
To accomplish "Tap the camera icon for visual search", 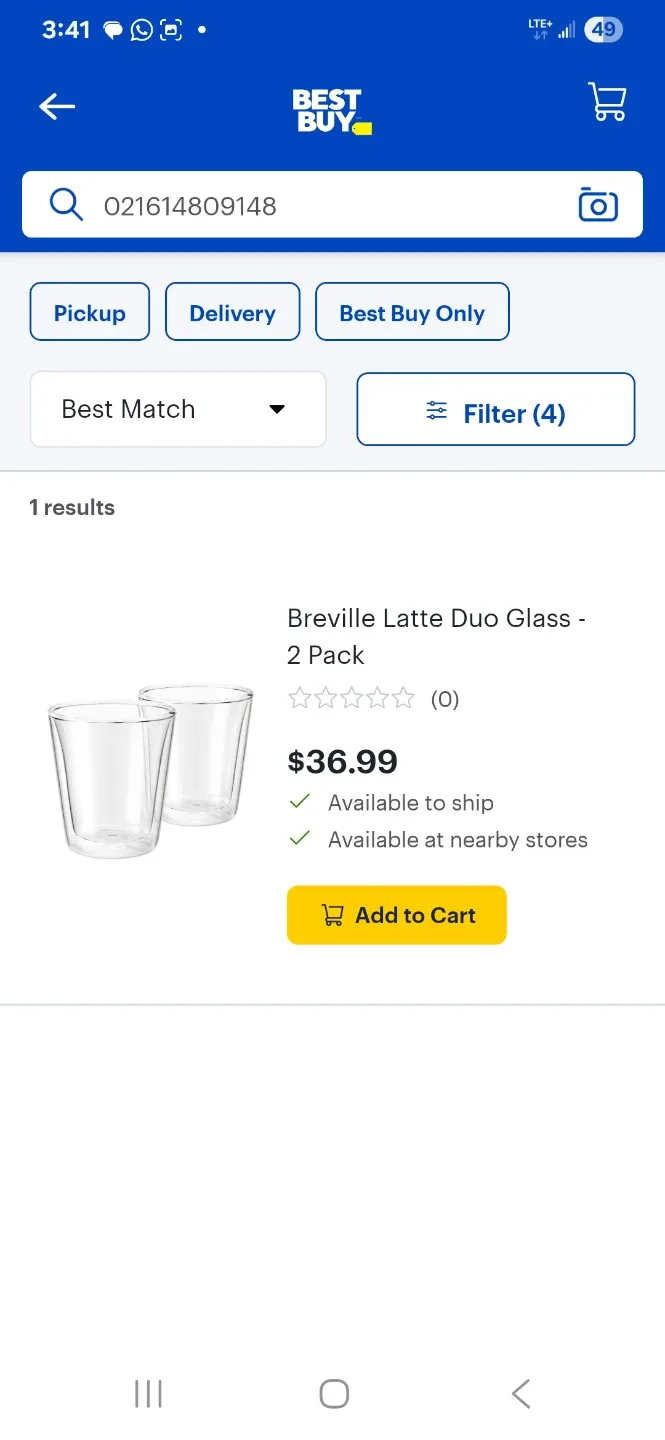I will [598, 204].
